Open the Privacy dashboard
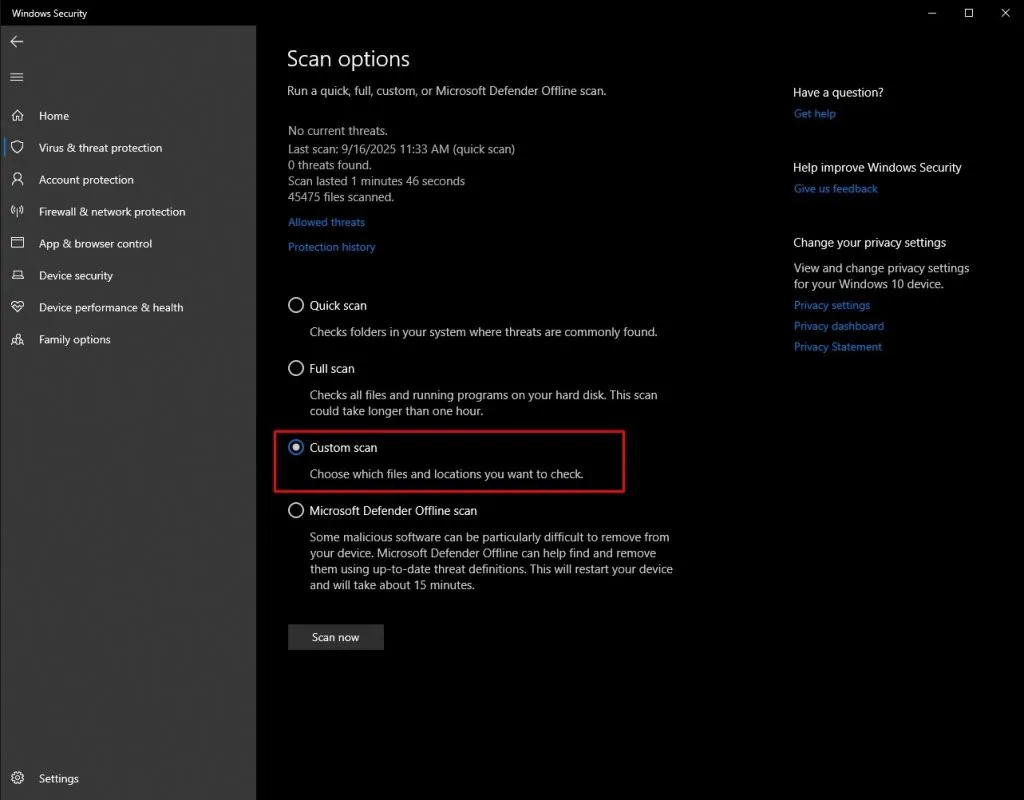 pos(839,325)
